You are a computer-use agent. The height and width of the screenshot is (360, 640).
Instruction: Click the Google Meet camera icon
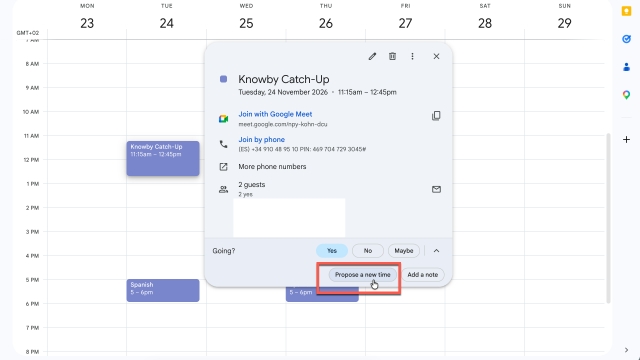tap(223, 119)
